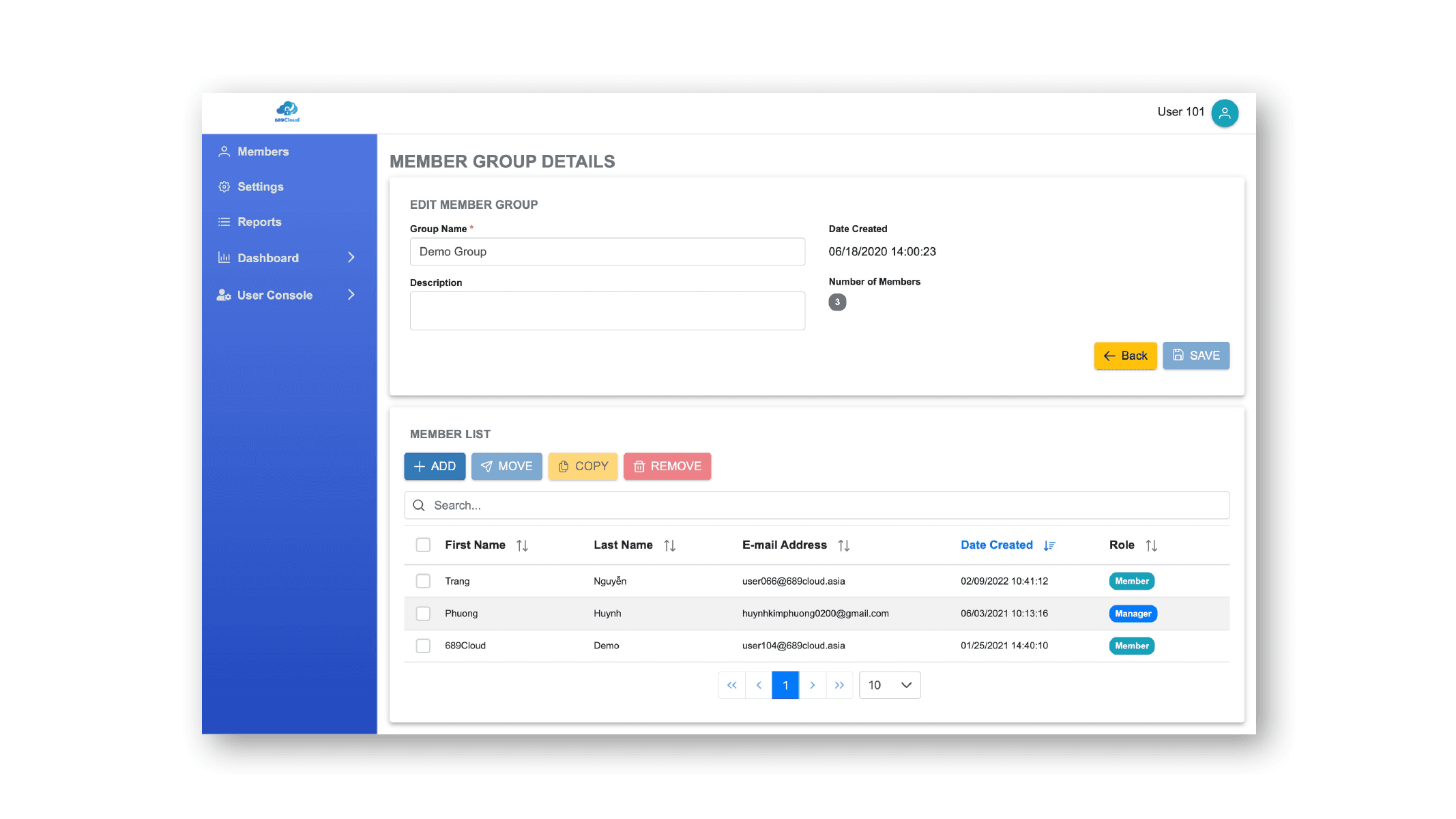Open the User 101 profile avatar
The width and height of the screenshot is (1456, 819).
click(1225, 113)
